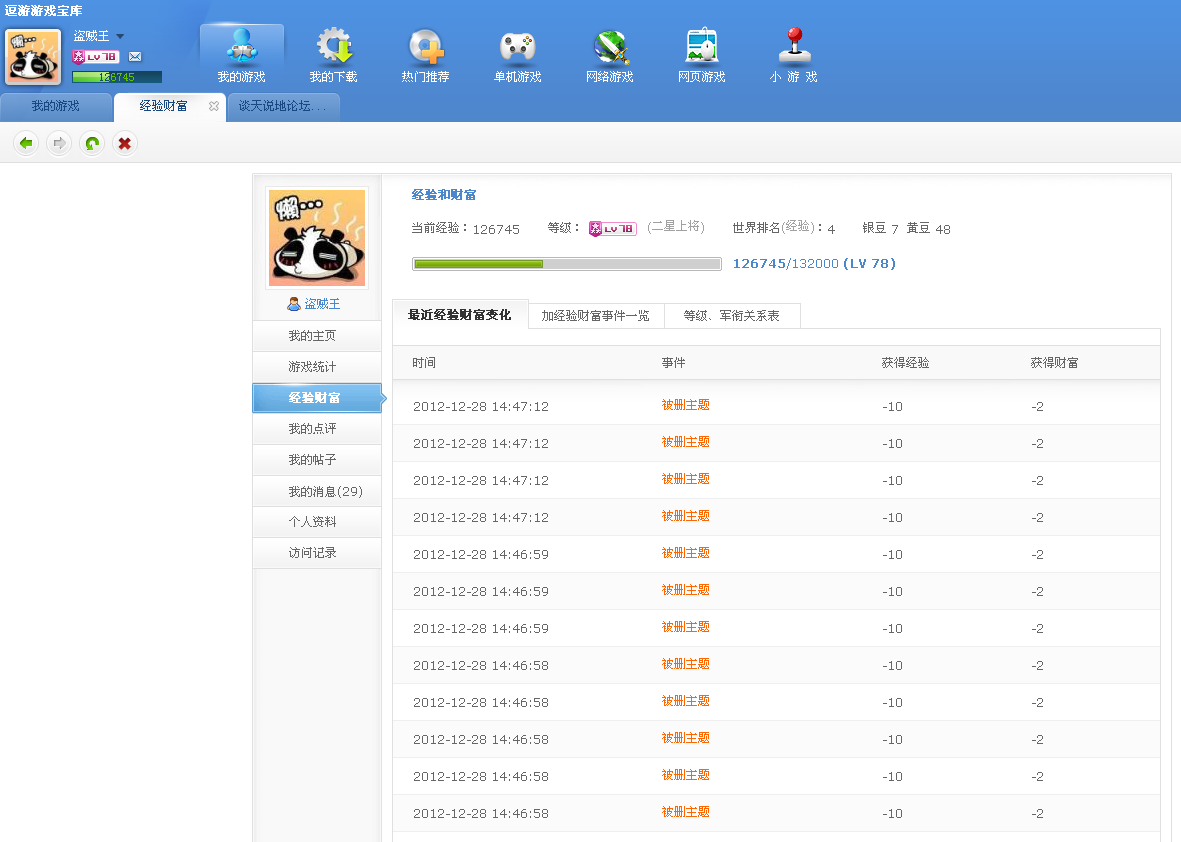Click the red stop button
Viewport: 1181px width, 842px height.
pyautogui.click(x=125, y=143)
